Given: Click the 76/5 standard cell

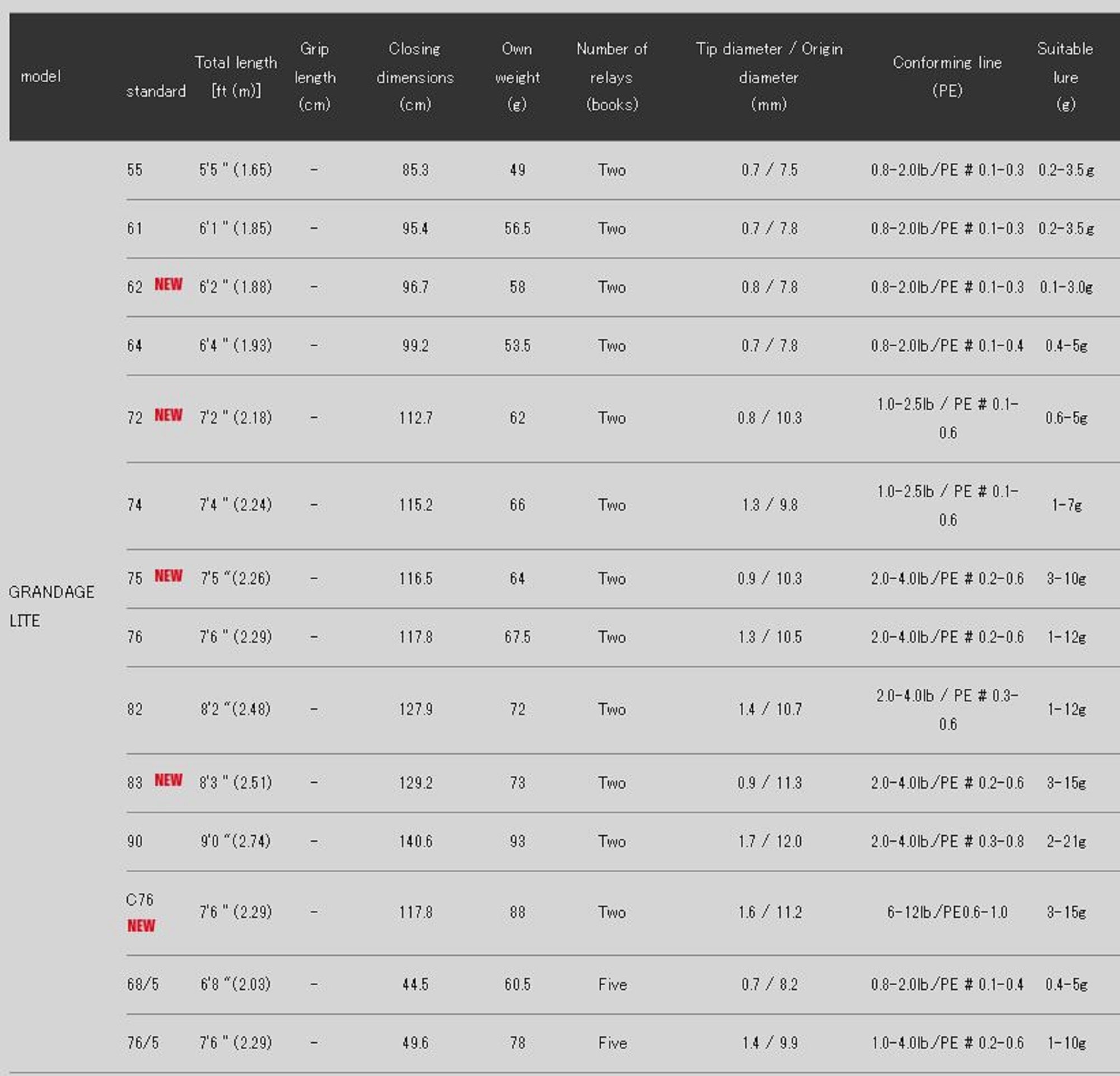Looking at the screenshot, I should [x=143, y=1043].
